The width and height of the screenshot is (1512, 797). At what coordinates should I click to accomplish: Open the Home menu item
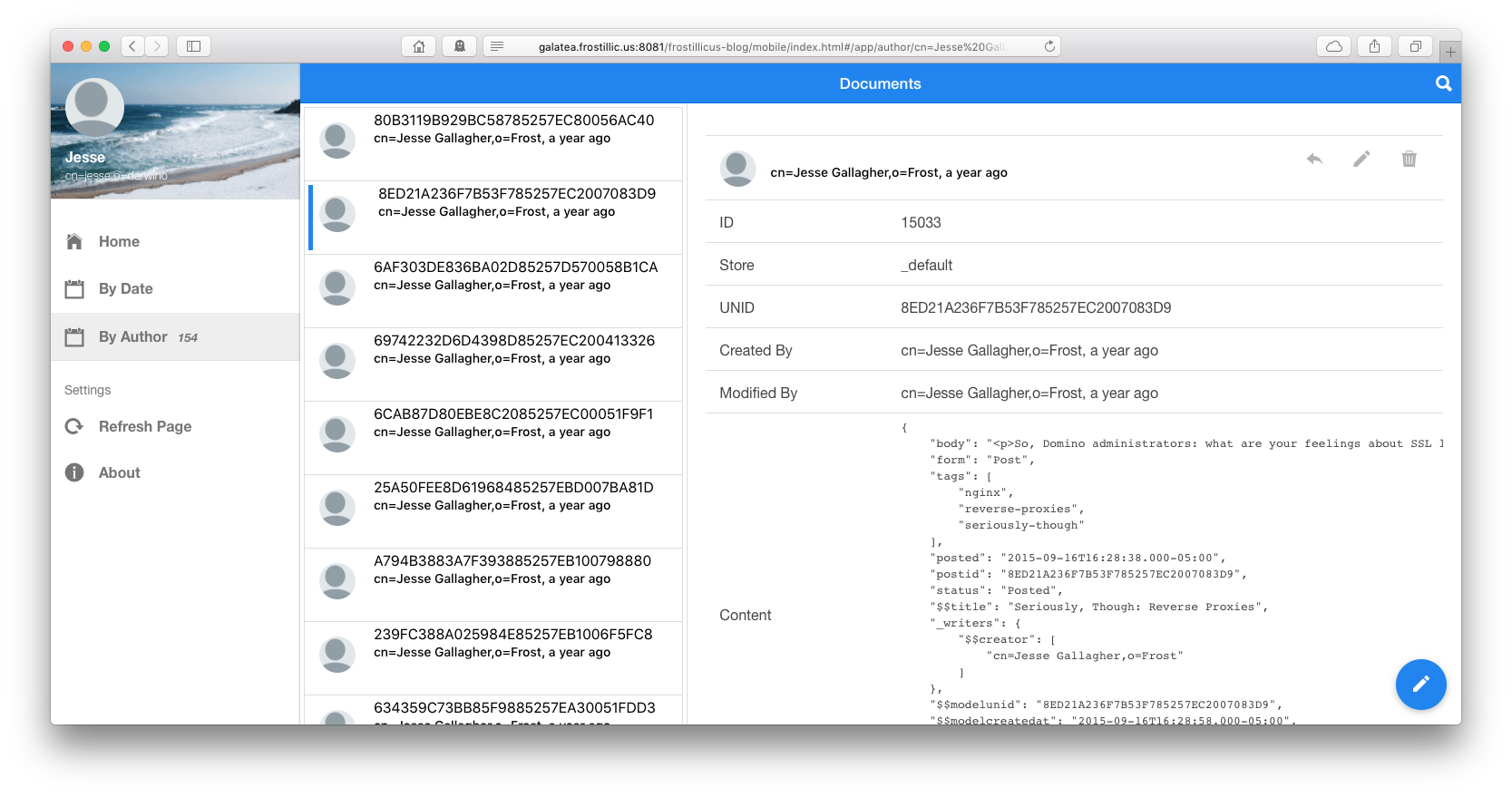click(119, 241)
